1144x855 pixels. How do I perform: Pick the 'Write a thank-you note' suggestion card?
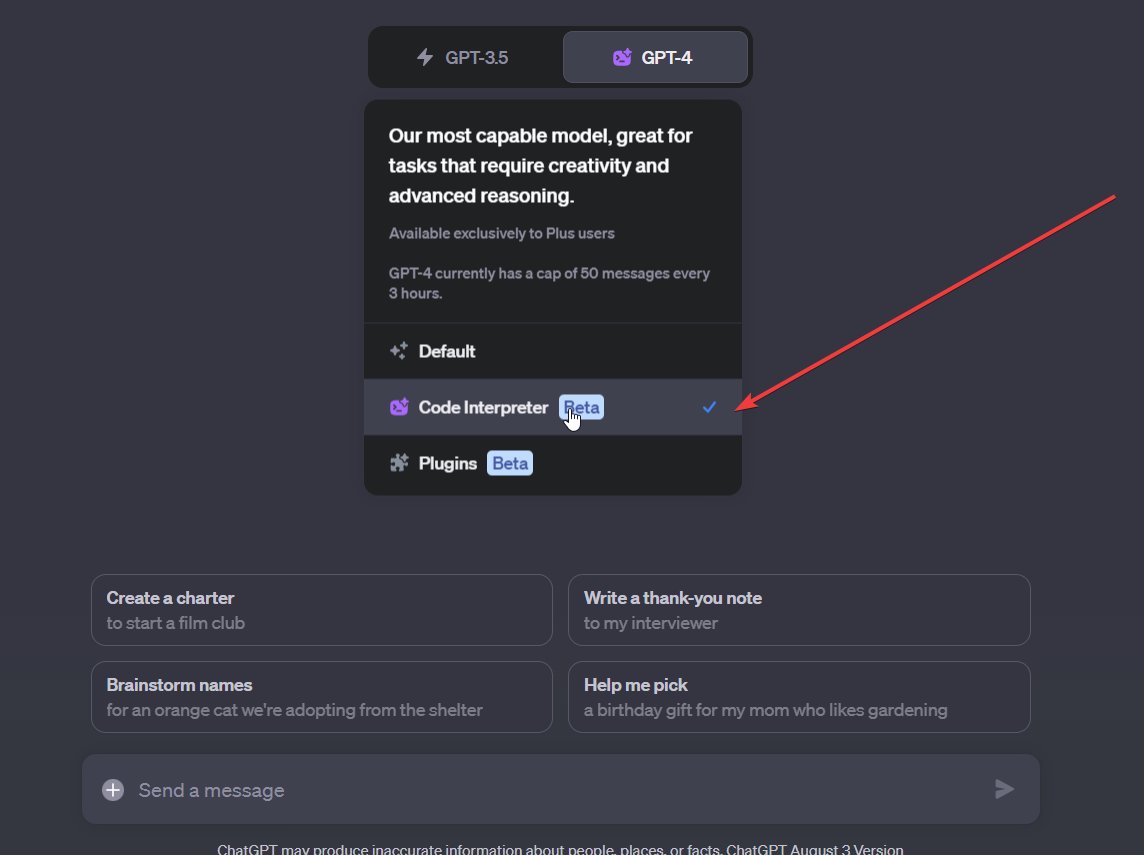(799, 610)
